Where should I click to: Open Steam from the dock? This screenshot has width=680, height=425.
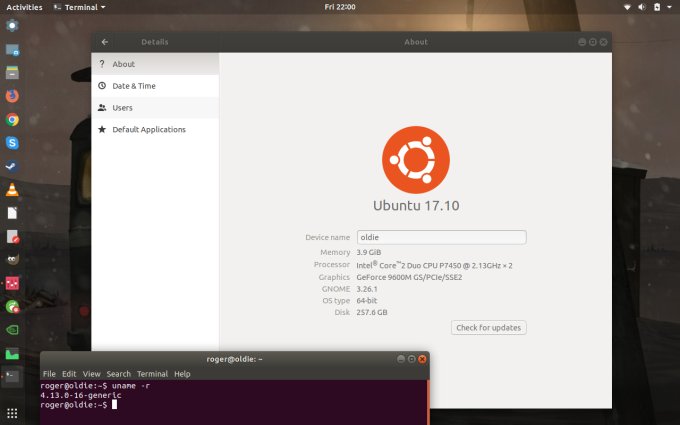12,166
